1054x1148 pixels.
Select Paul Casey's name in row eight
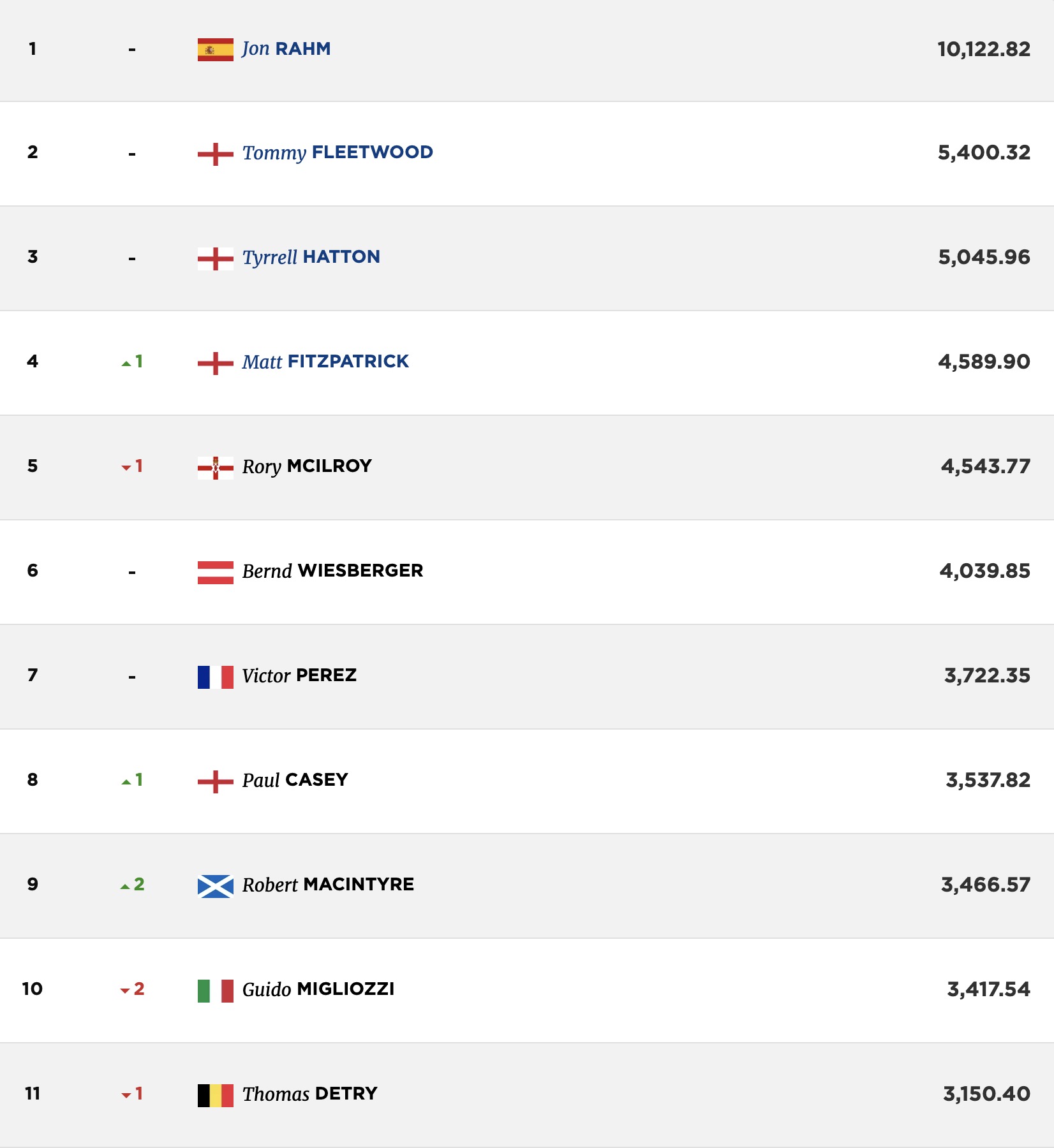pyautogui.click(x=295, y=780)
